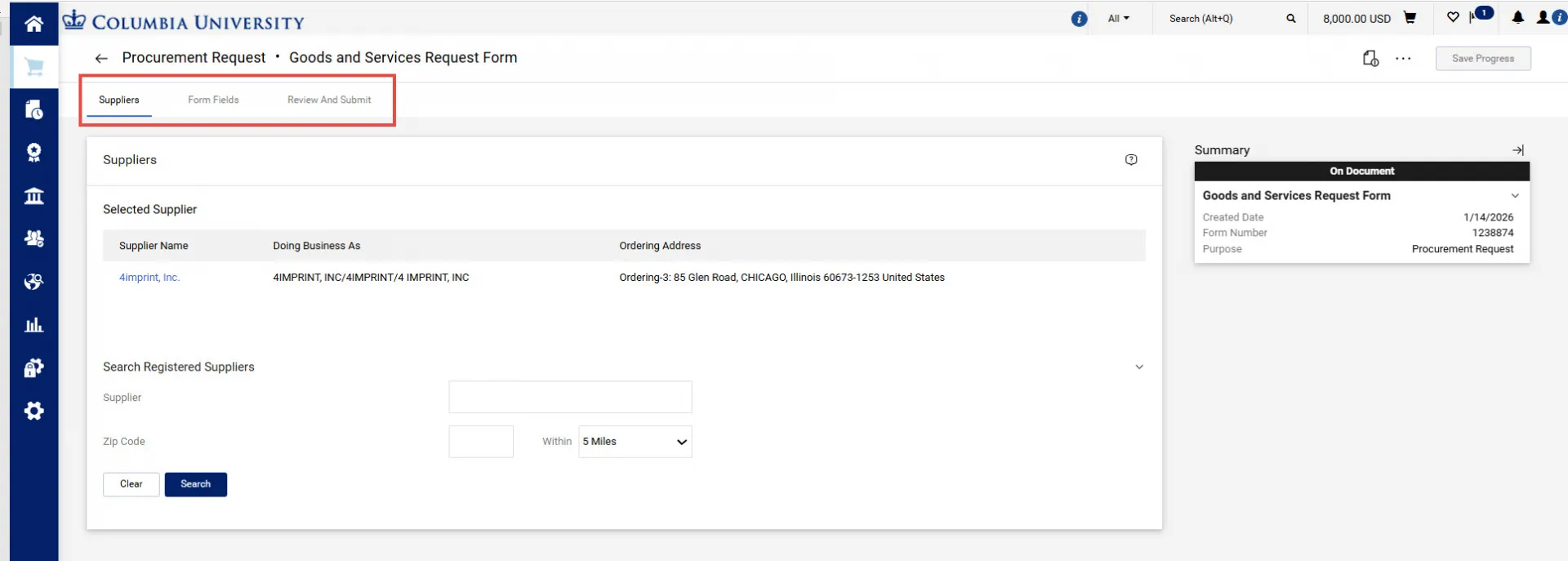This screenshot has height=561, width=1568.
Task: Go back using the left arrow
Action: coord(101,58)
